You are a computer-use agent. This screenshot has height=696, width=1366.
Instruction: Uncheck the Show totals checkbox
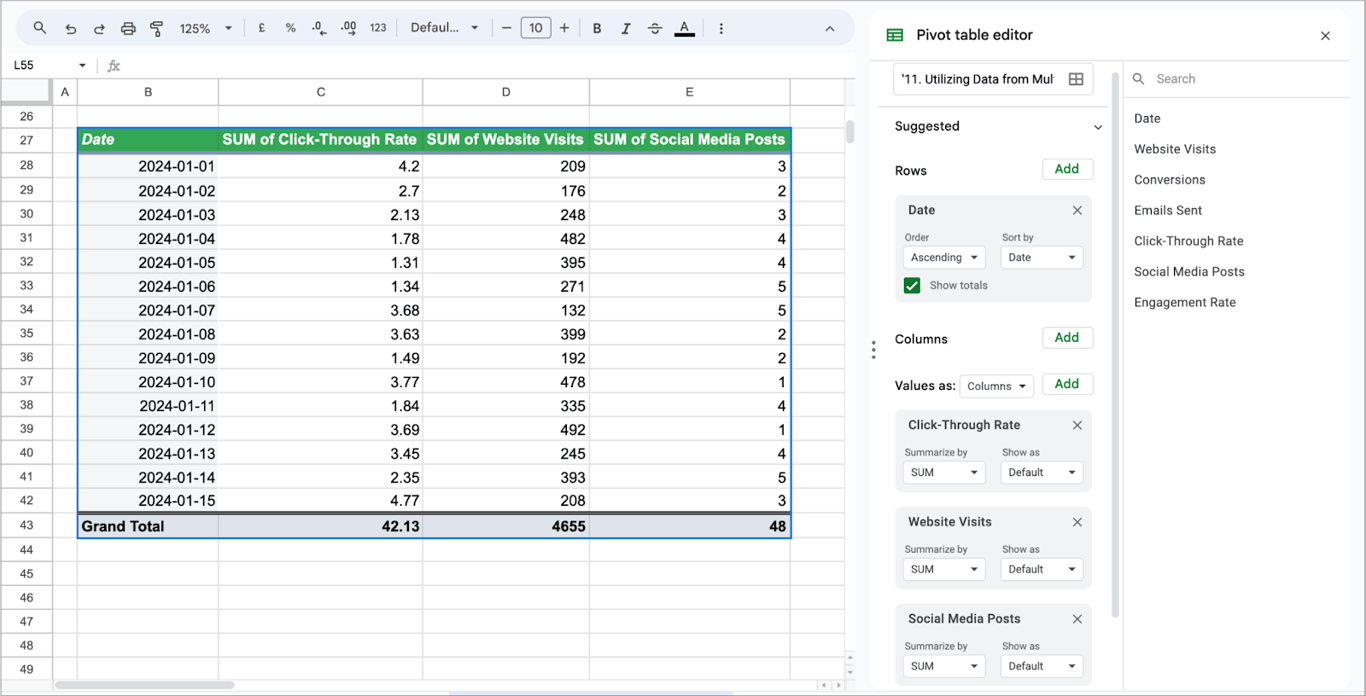pyautogui.click(x=912, y=285)
